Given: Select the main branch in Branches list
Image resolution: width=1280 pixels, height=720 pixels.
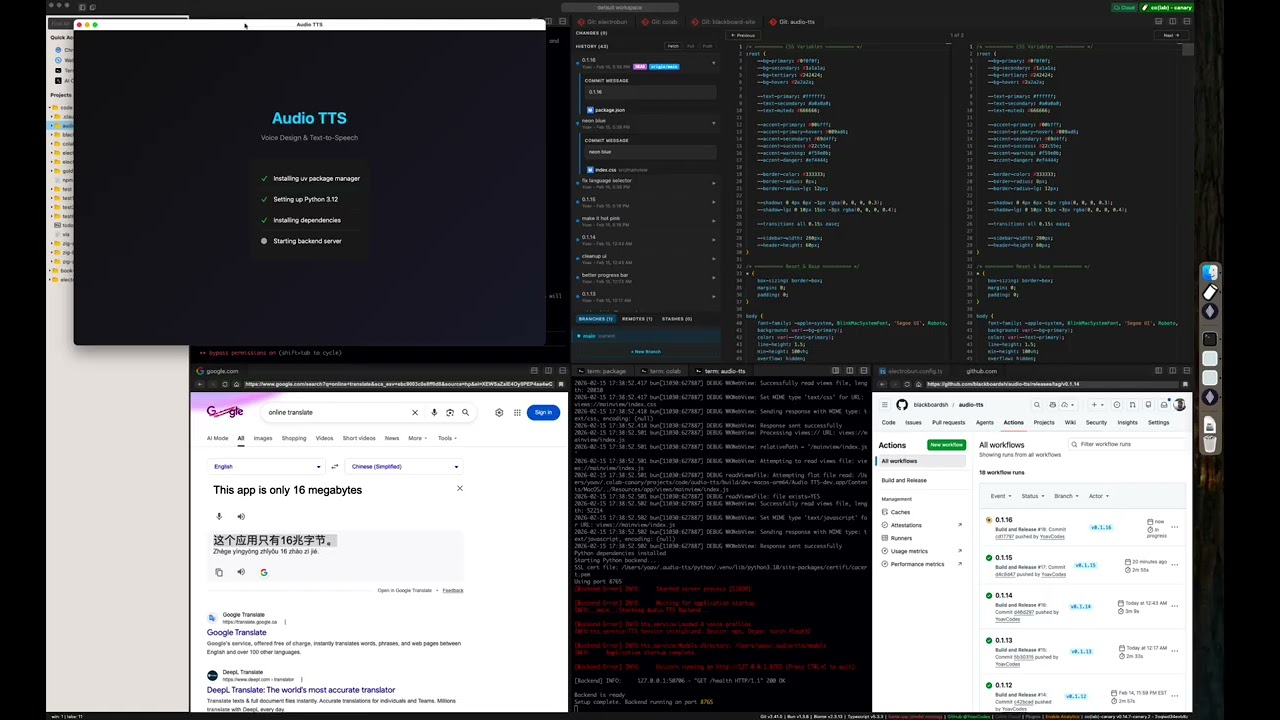Looking at the screenshot, I should point(648,336).
